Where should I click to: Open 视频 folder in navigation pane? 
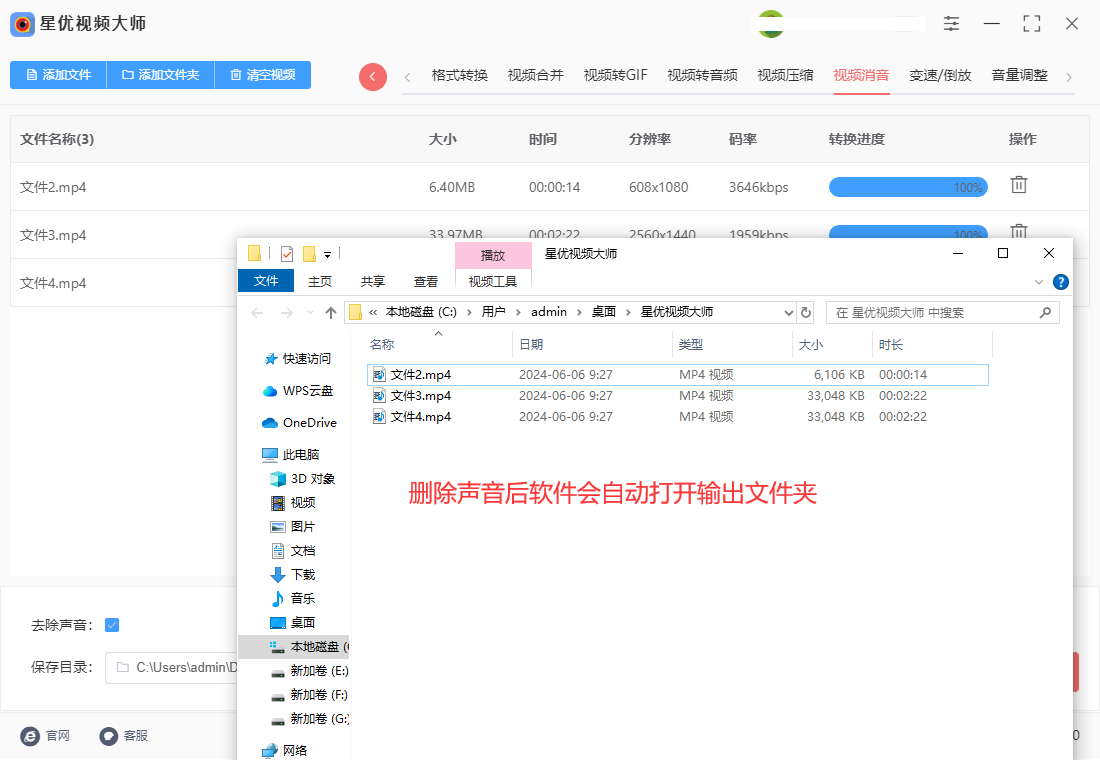(293, 502)
